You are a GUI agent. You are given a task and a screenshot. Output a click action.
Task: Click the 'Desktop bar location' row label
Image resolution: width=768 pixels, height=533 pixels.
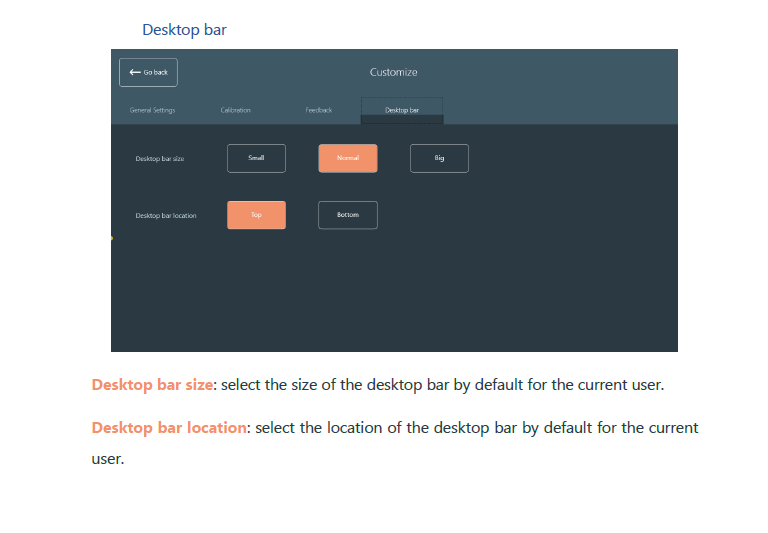click(166, 216)
